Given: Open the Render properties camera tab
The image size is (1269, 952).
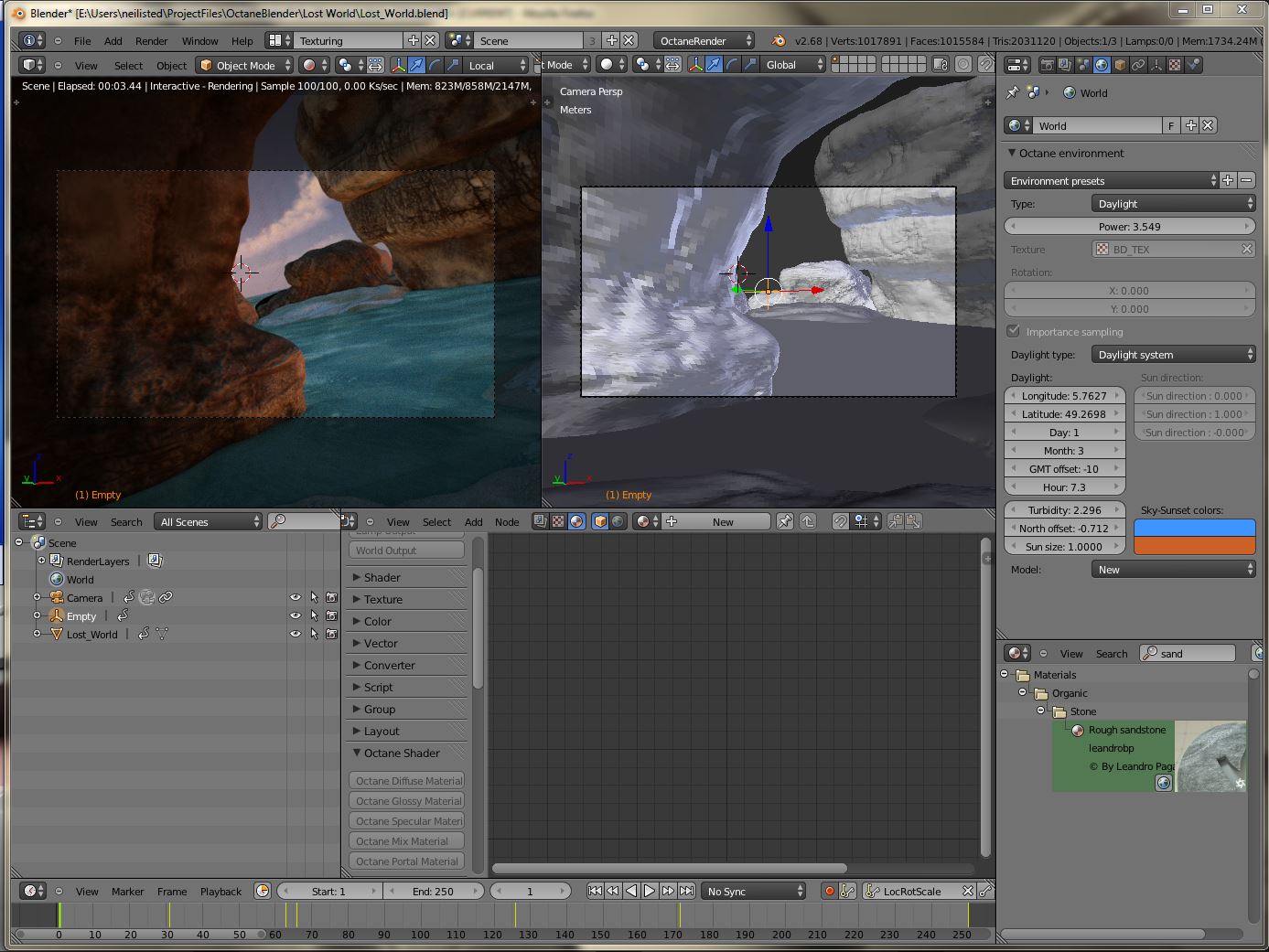Looking at the screenshot, I should coord(1048,65).
